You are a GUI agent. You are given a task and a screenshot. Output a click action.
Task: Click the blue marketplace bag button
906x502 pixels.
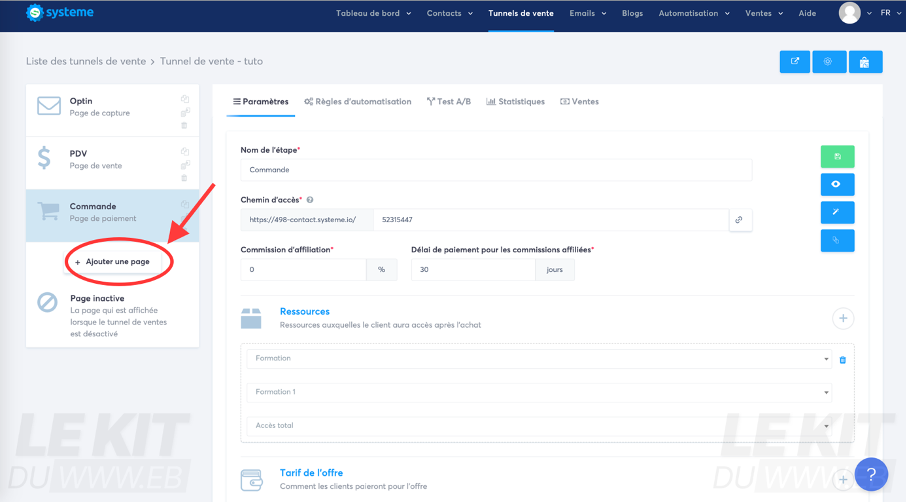click(865, 62)
